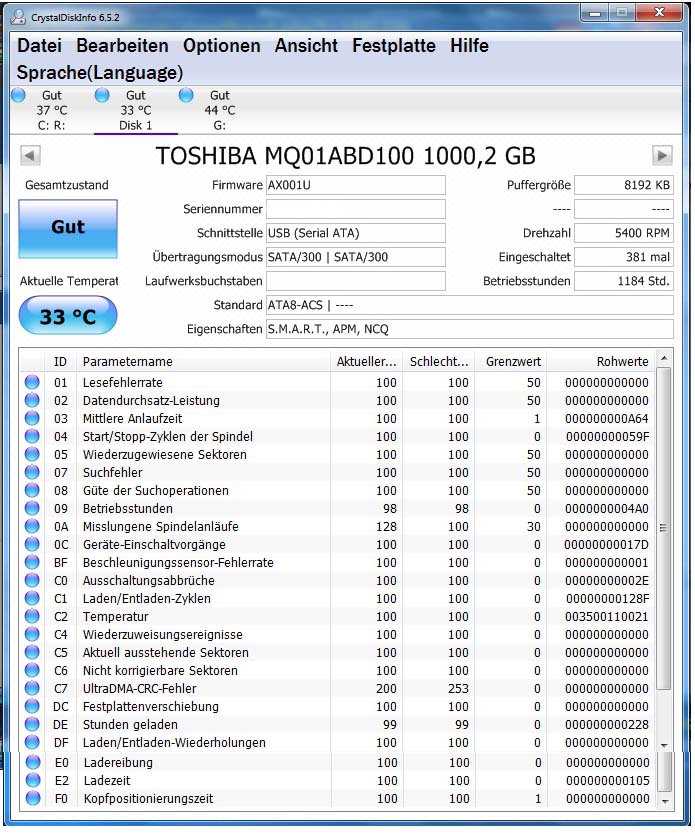The width and height of the screenshot is (695, 835).
Task: Click status orb for Betriebsstunden attribute 09
Action: (32, 509)
